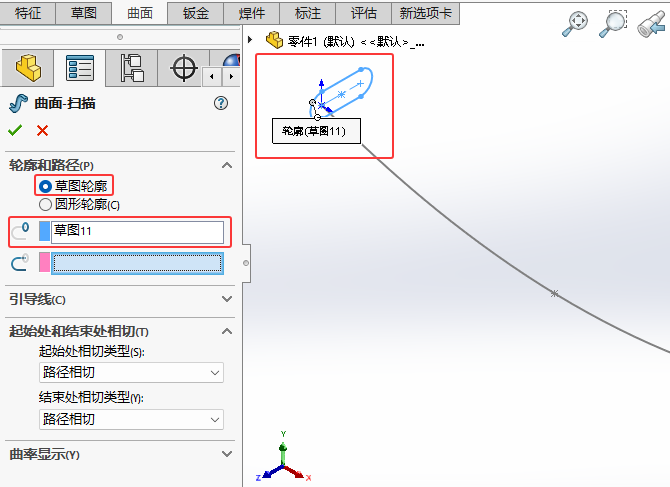Switch to the 焊件 tab
The width and height of the screenshot is (670, 487).
(252, 13)
